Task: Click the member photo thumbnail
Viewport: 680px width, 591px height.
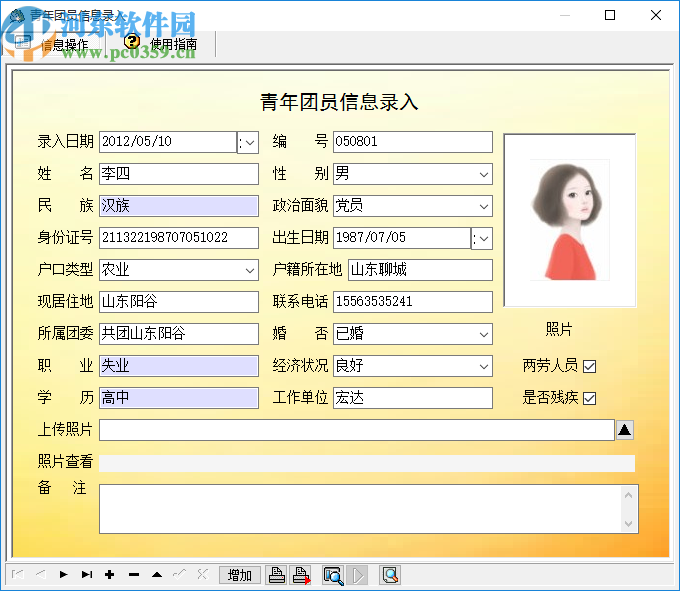Action: pyautogui.click(x=569, y=220)
